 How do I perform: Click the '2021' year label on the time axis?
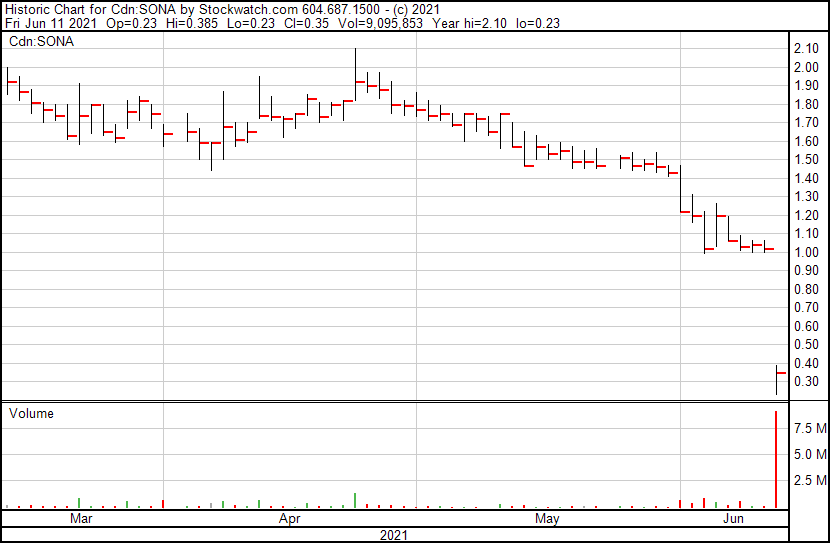[394, 536]
